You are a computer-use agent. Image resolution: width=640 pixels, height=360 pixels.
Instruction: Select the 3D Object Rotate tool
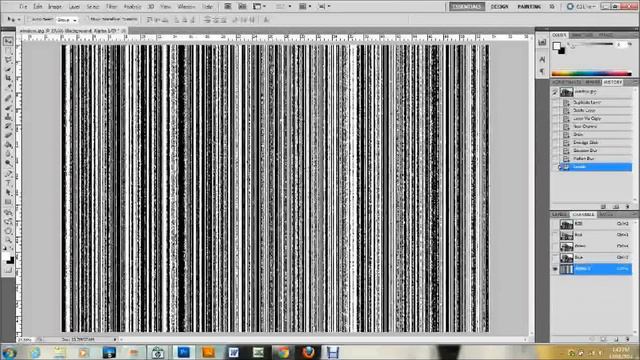[x=8, y=213]
